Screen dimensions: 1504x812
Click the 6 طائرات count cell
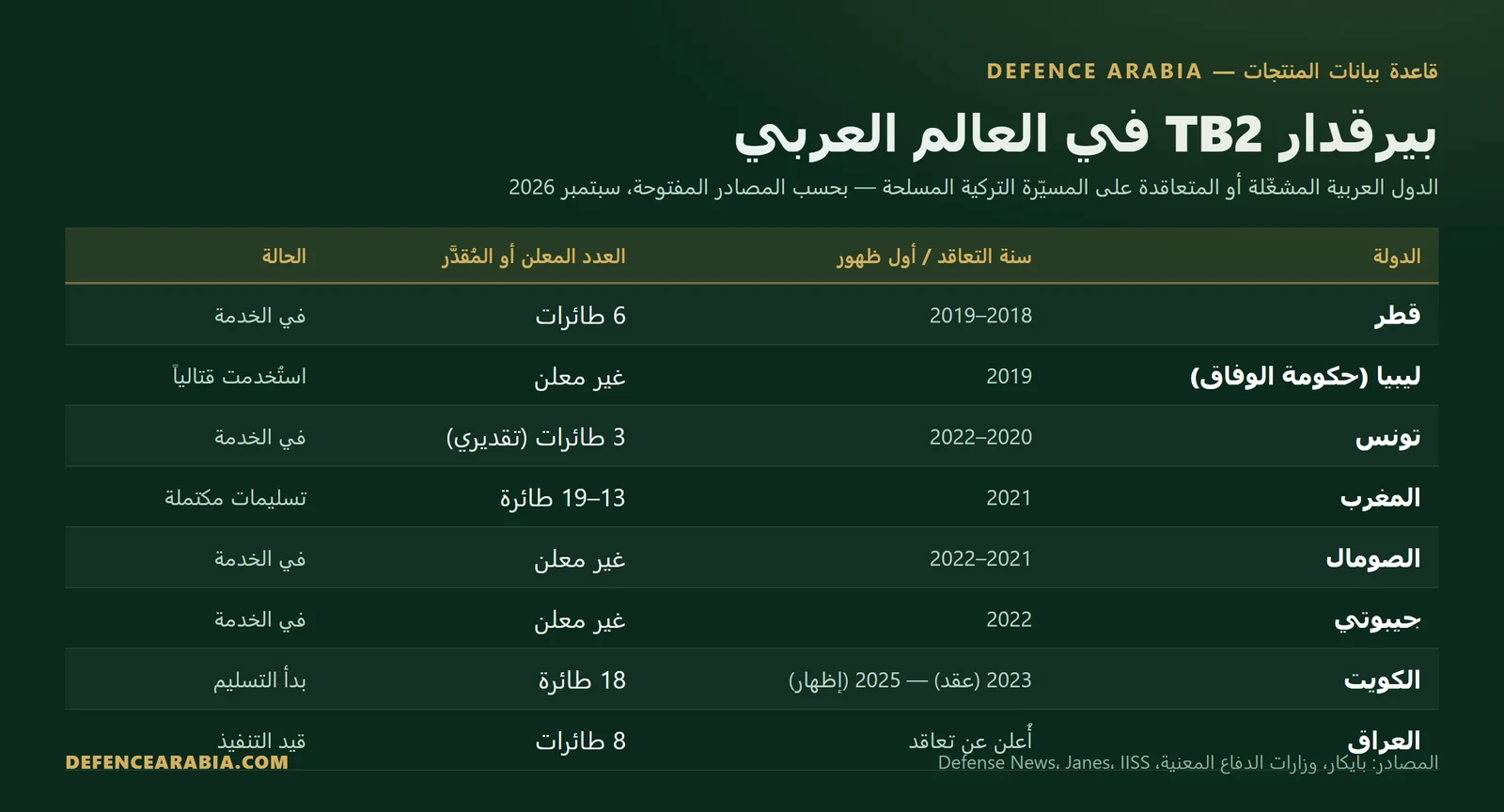[x=580, y=316]
